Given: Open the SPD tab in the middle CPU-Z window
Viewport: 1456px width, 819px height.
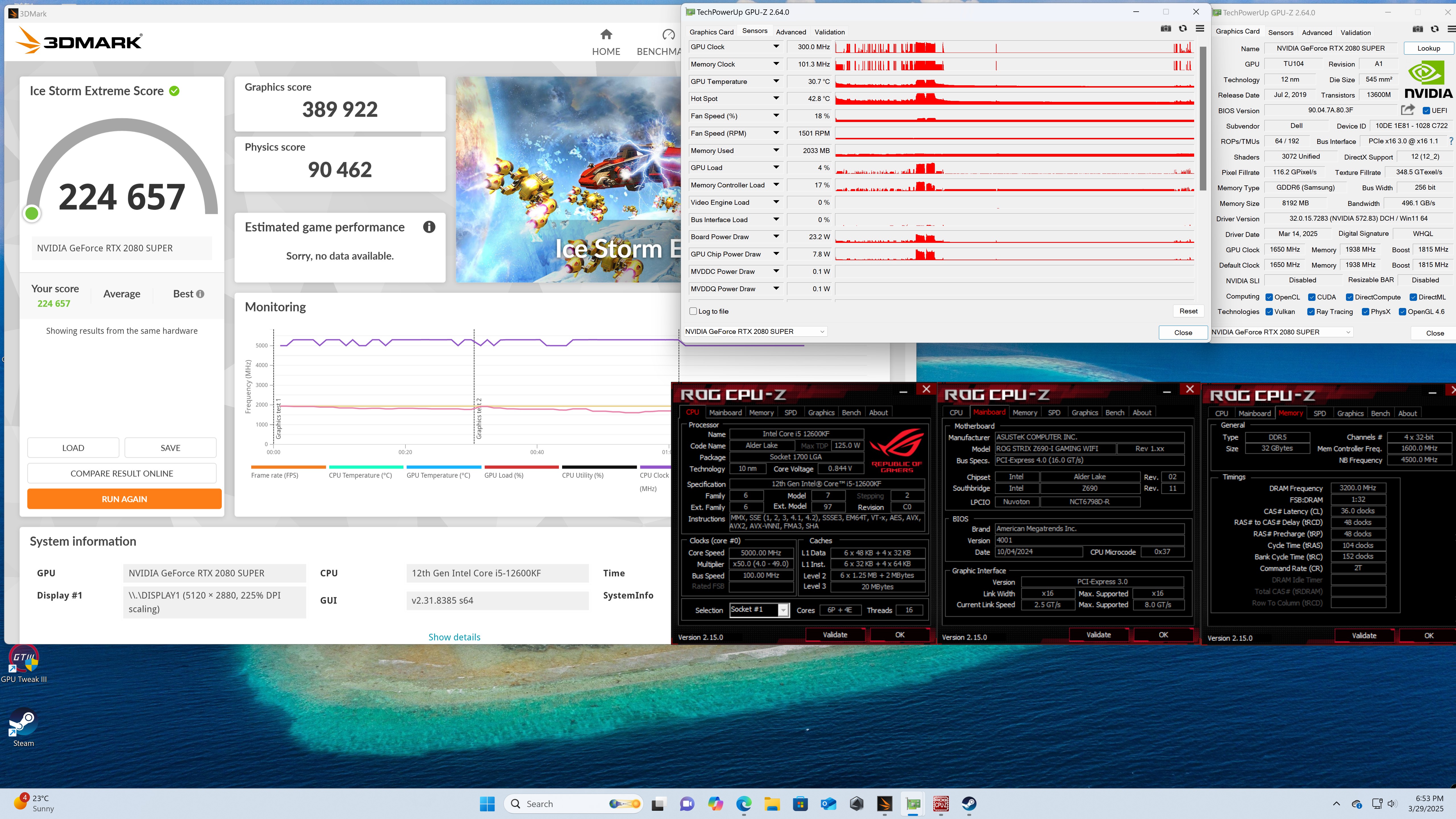Looking at the screenshot, I should [x=1054, y=413].
